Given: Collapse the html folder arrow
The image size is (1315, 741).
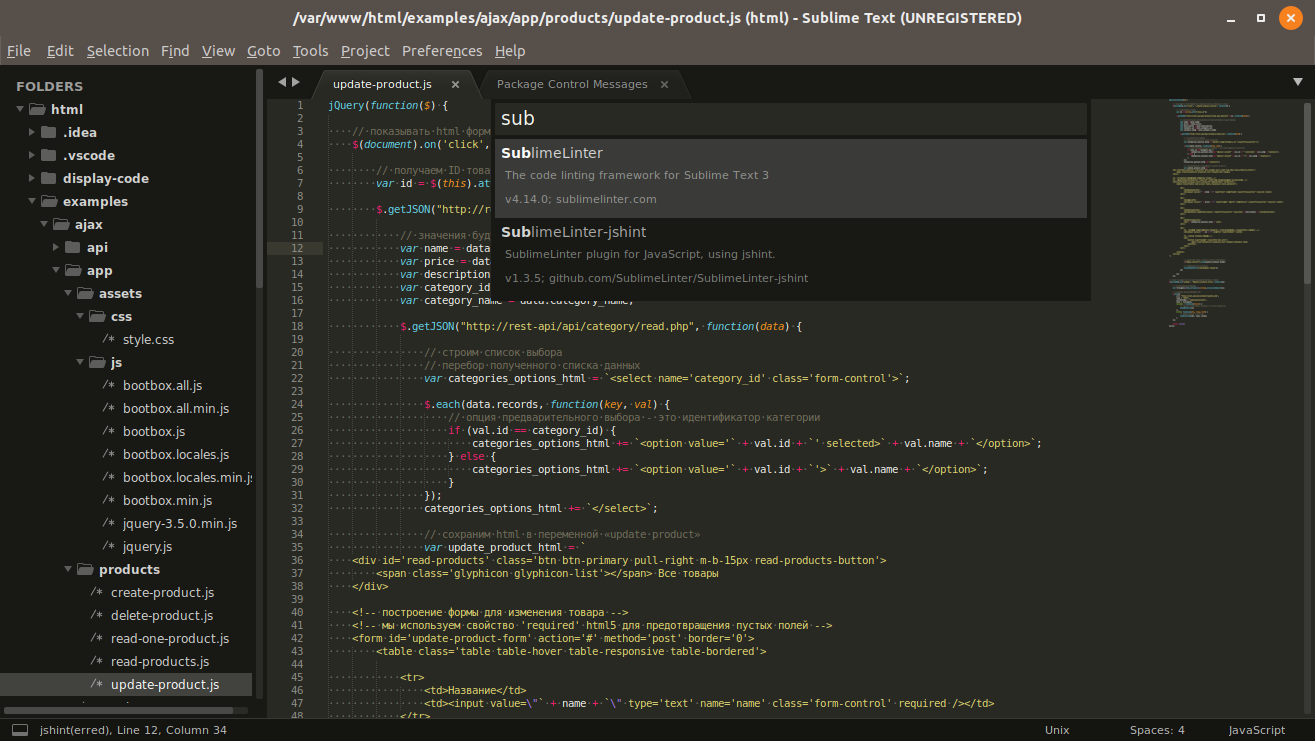Looking at the screenshot, I should click(x=19, y=109).
